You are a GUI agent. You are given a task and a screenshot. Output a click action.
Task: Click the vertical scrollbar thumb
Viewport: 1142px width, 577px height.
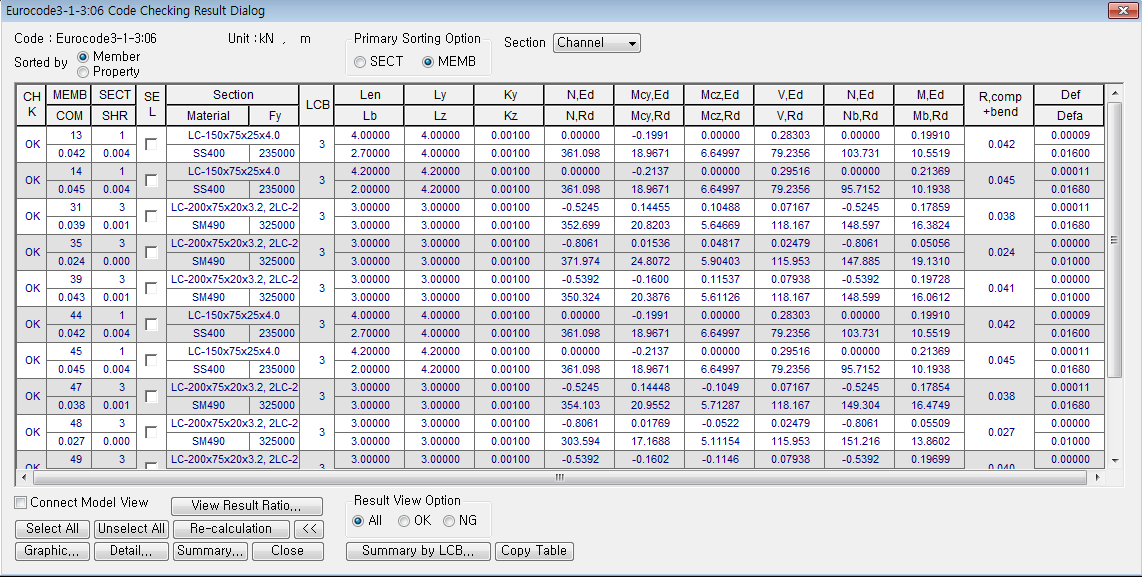pos(1114,240)
